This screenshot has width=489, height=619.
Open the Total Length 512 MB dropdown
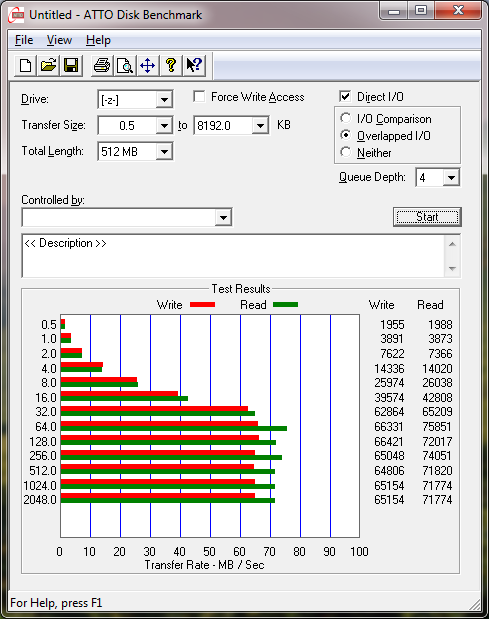click(x=164, y=152)
